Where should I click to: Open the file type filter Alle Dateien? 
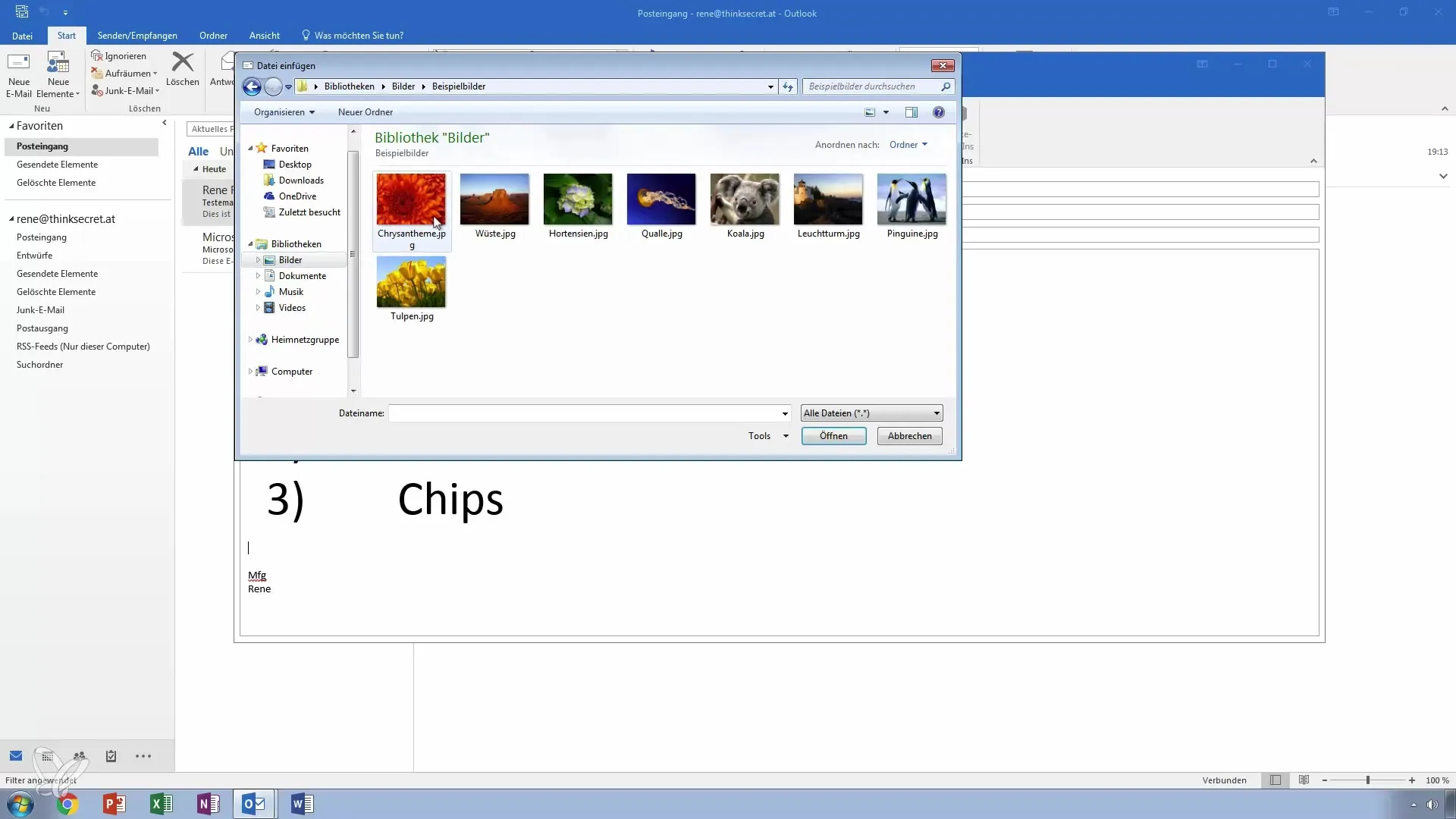[871, 413]
